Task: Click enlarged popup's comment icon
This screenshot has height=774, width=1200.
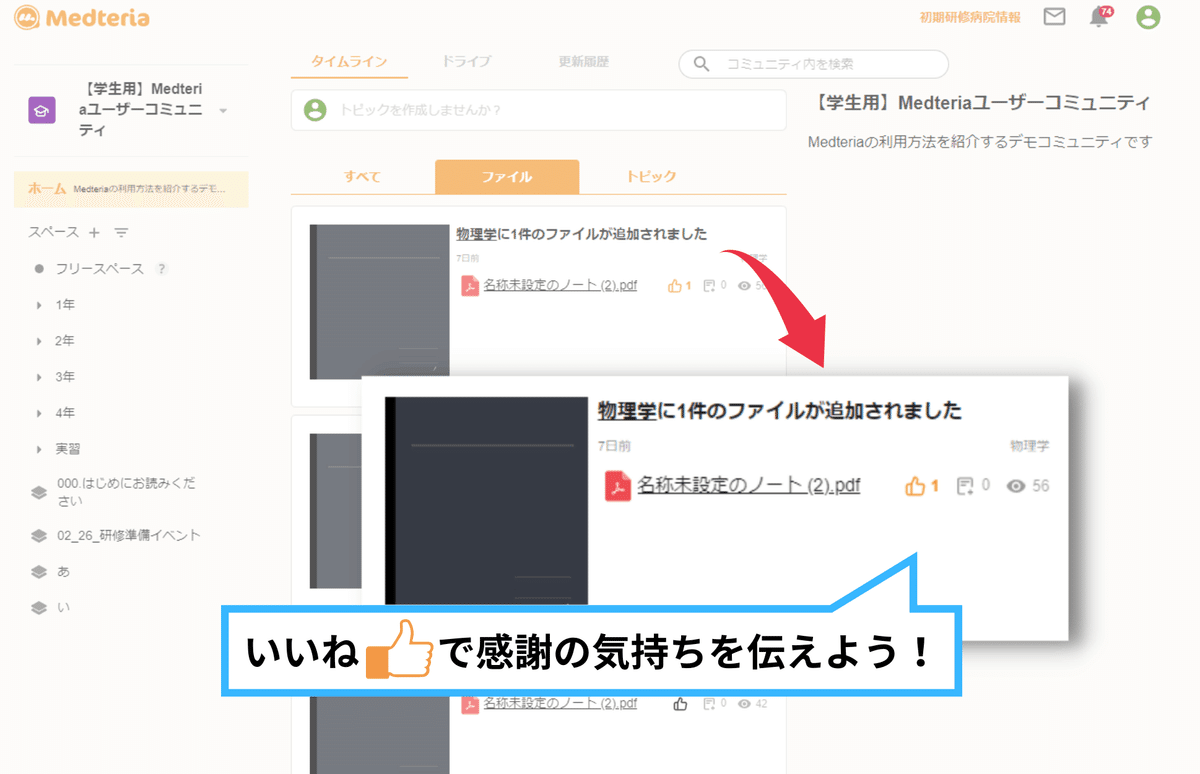Action: 965,486
